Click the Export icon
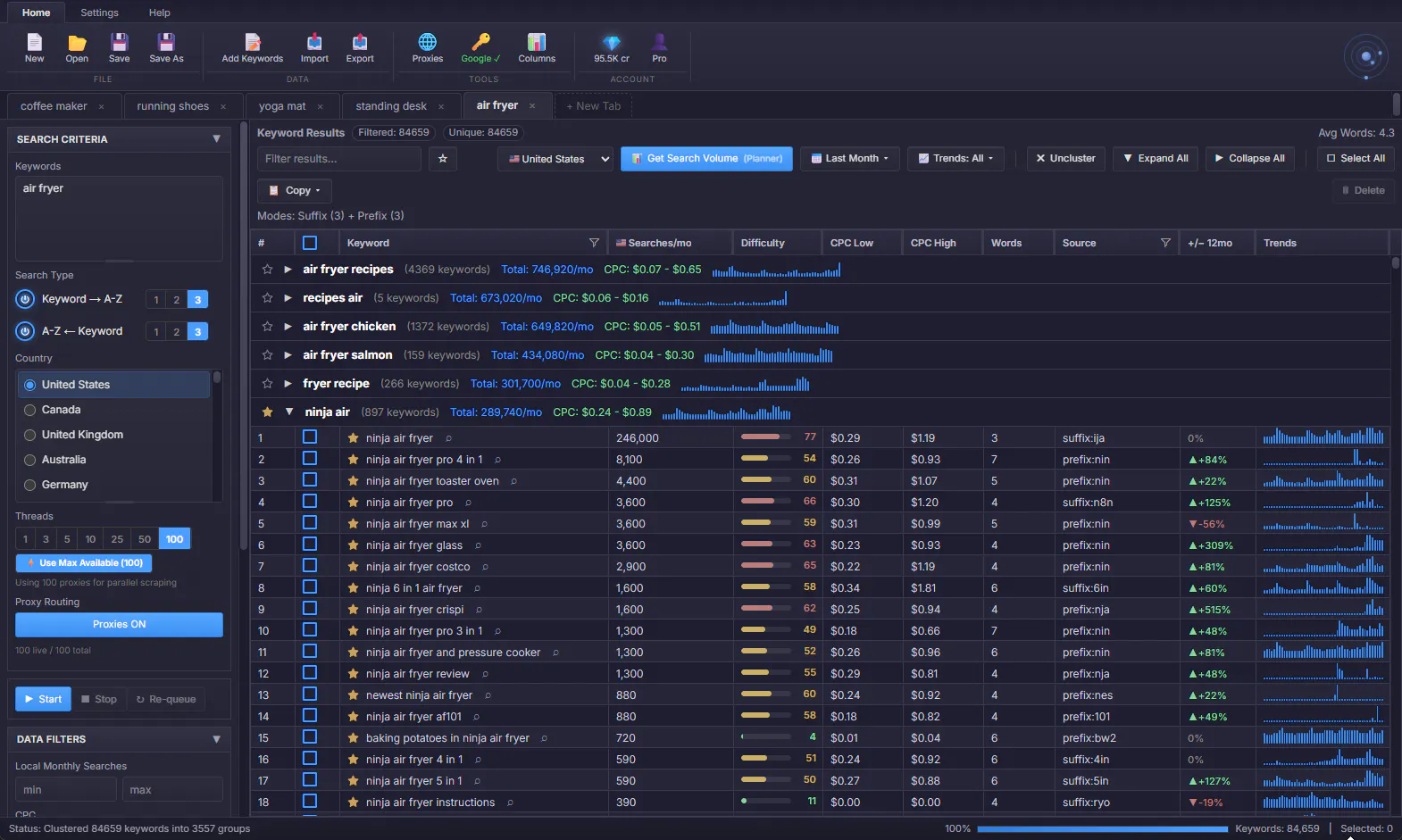Screen dimensions: 1402x840 (360, 42)
